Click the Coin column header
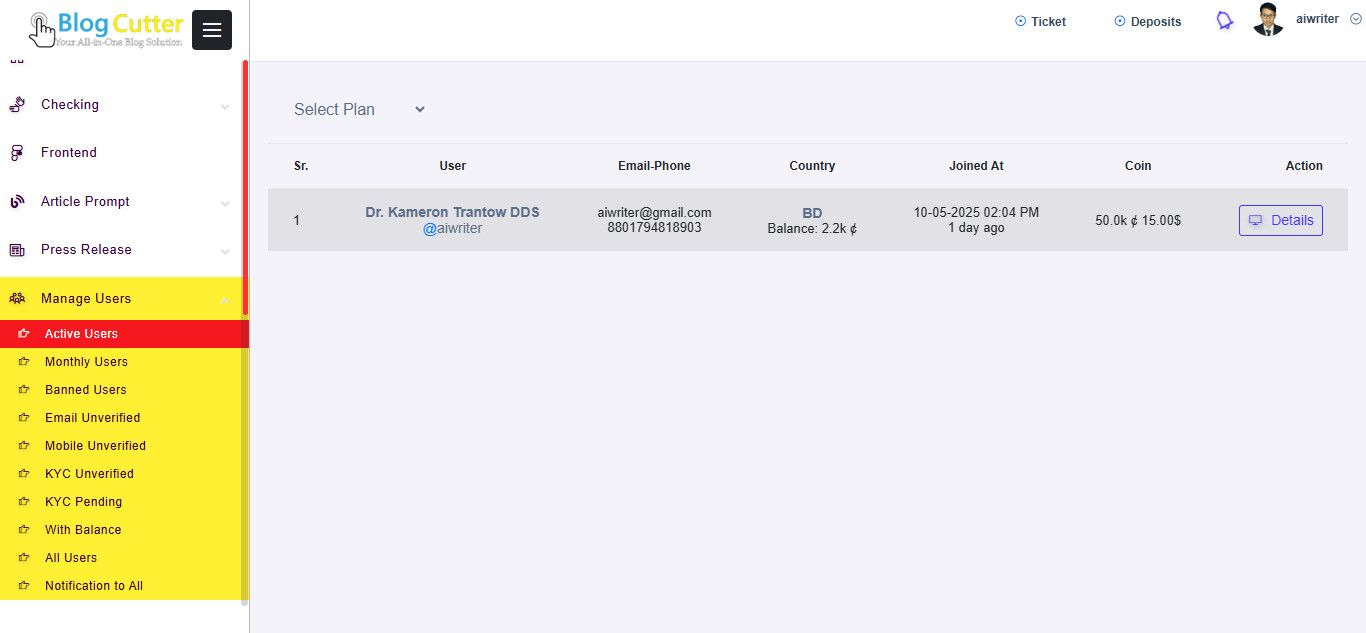Screen dimensions: 1366x633 pos(1138,166)
